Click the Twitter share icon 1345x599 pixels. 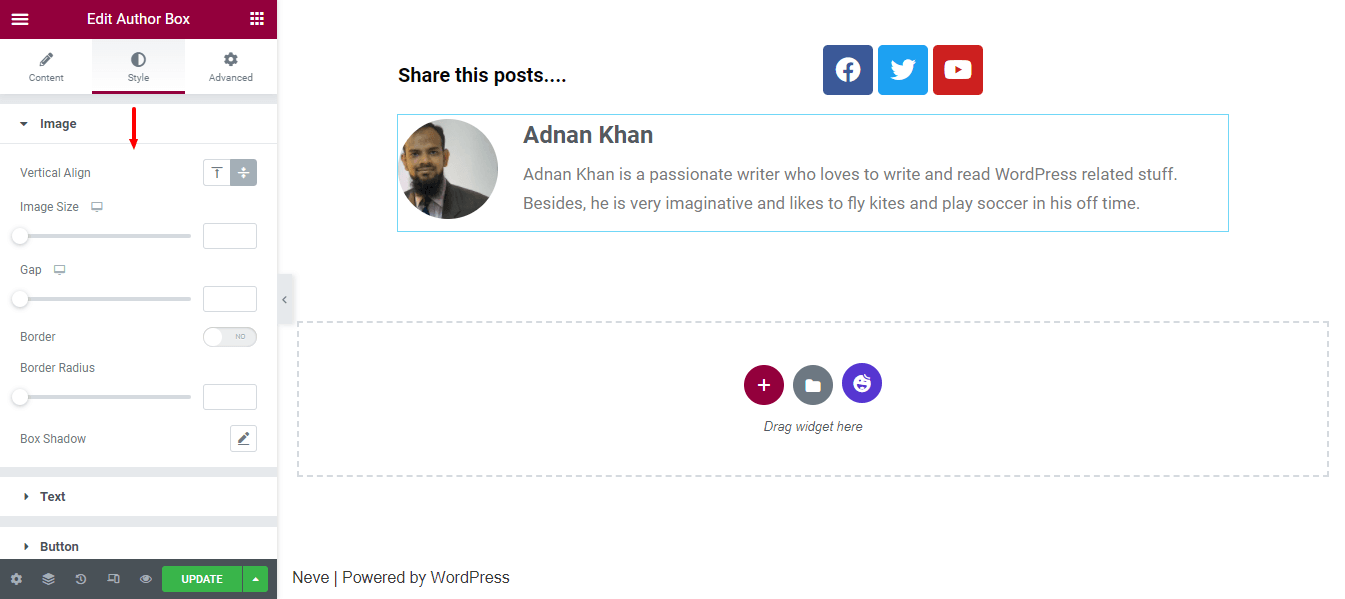pyautogui.click(x=903, y=70)
